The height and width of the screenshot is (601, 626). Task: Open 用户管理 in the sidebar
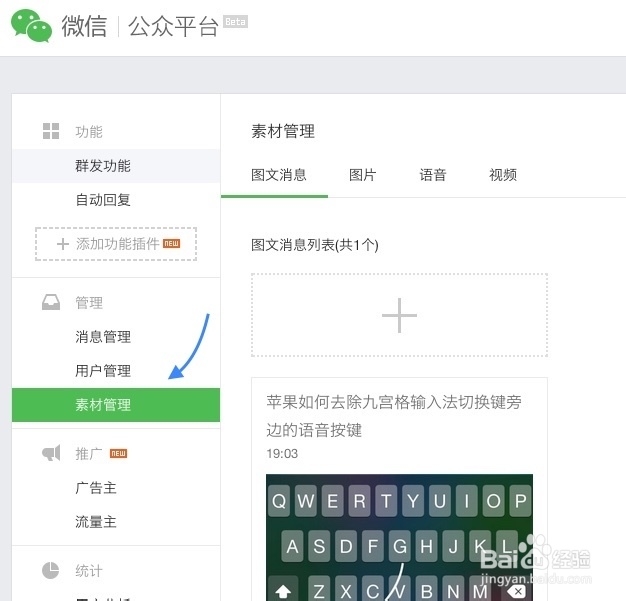116,371
